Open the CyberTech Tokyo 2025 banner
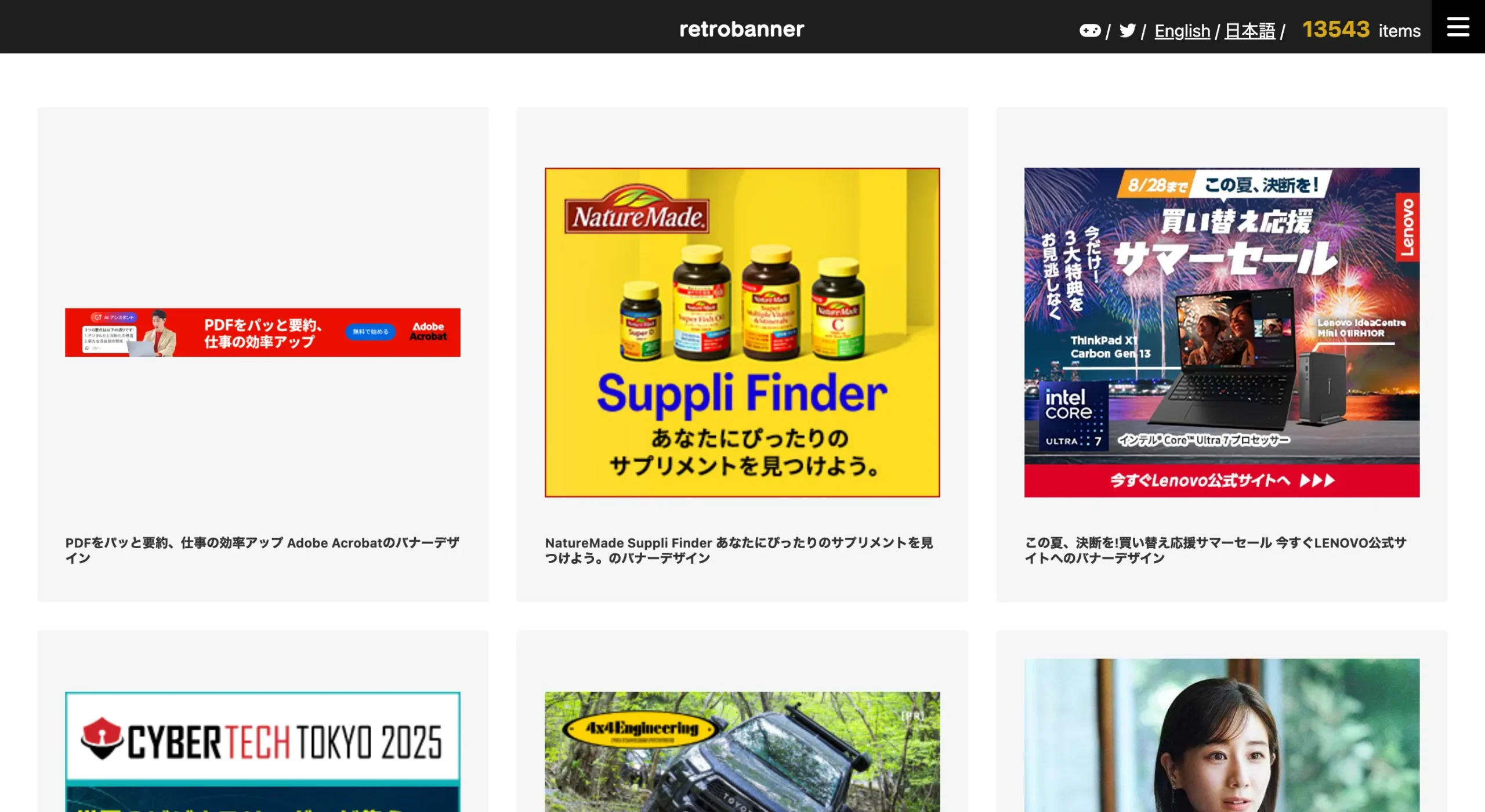1485x812 pixels. [263, 752]
